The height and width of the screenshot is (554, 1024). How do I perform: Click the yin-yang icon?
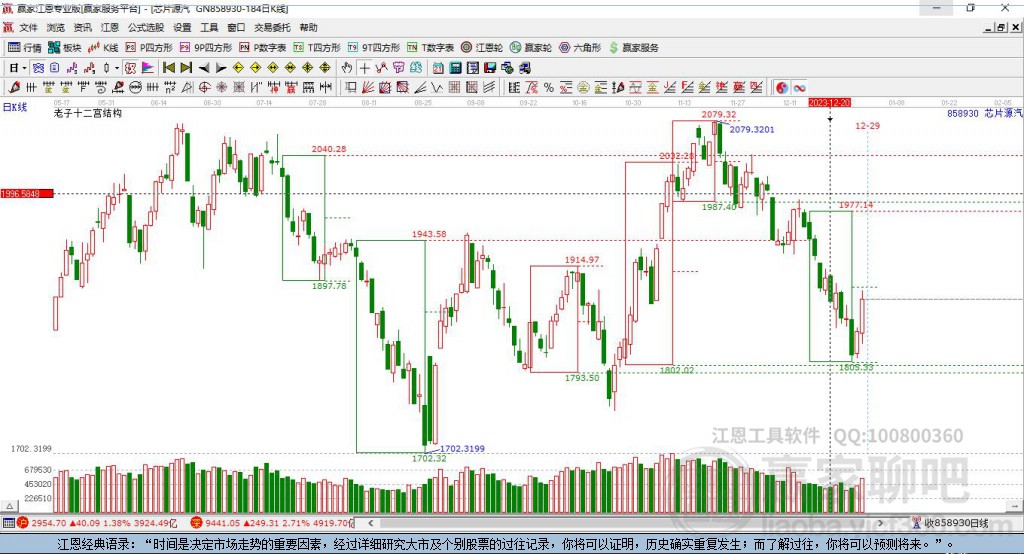coord(782,87)
